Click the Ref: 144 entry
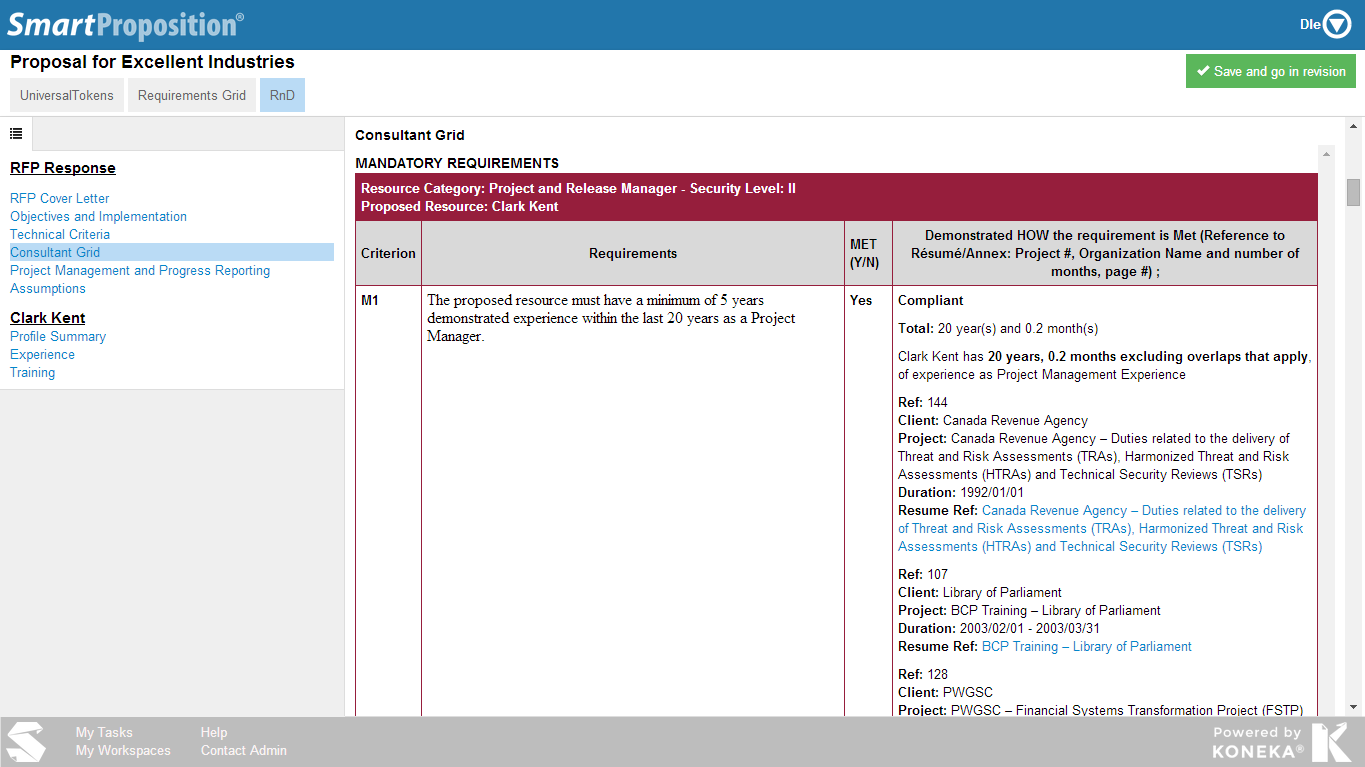The height and width of the screenshot is (767, 1365). (x=923, y=403)
